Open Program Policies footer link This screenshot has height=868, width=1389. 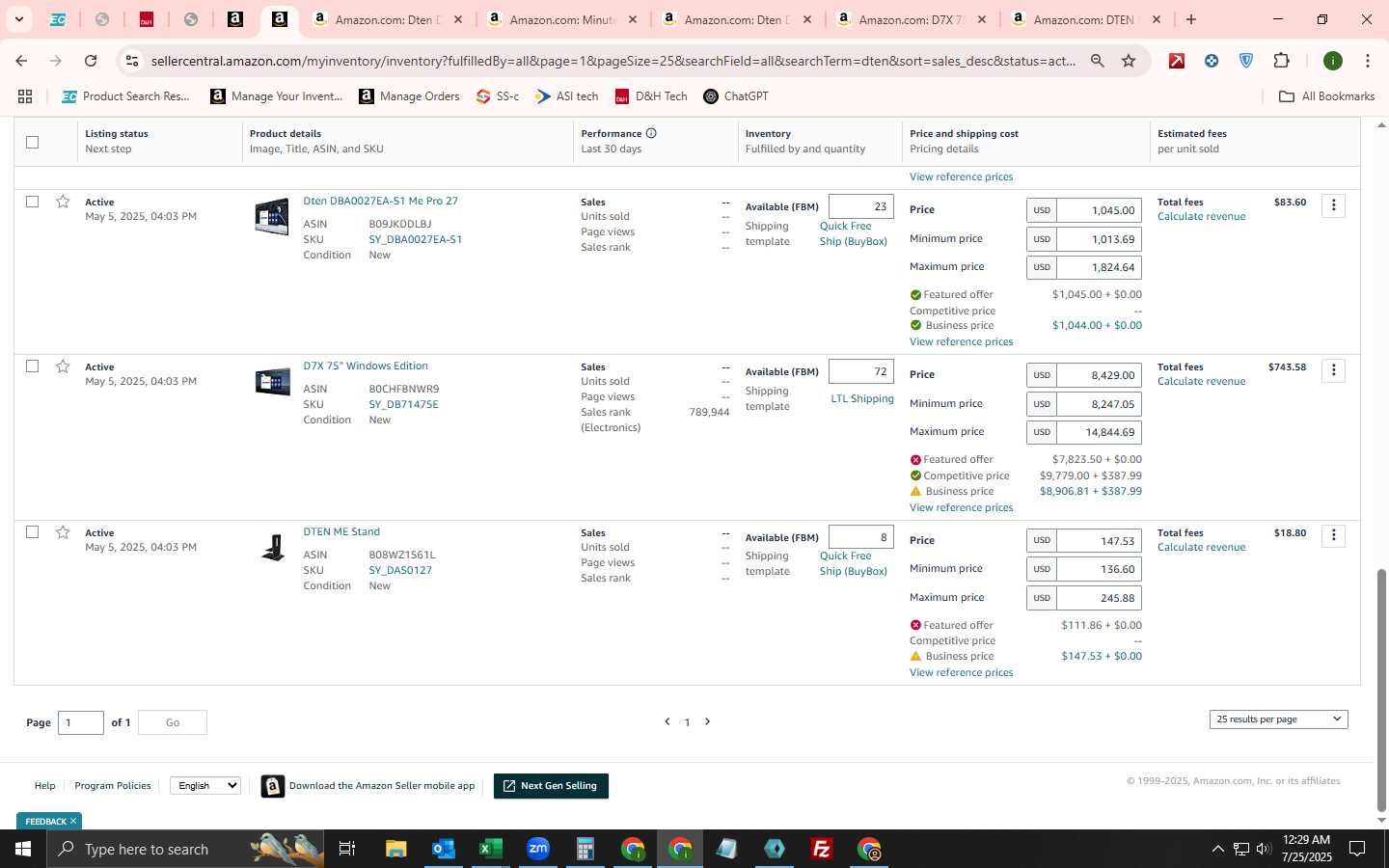[x=113, y=785]
